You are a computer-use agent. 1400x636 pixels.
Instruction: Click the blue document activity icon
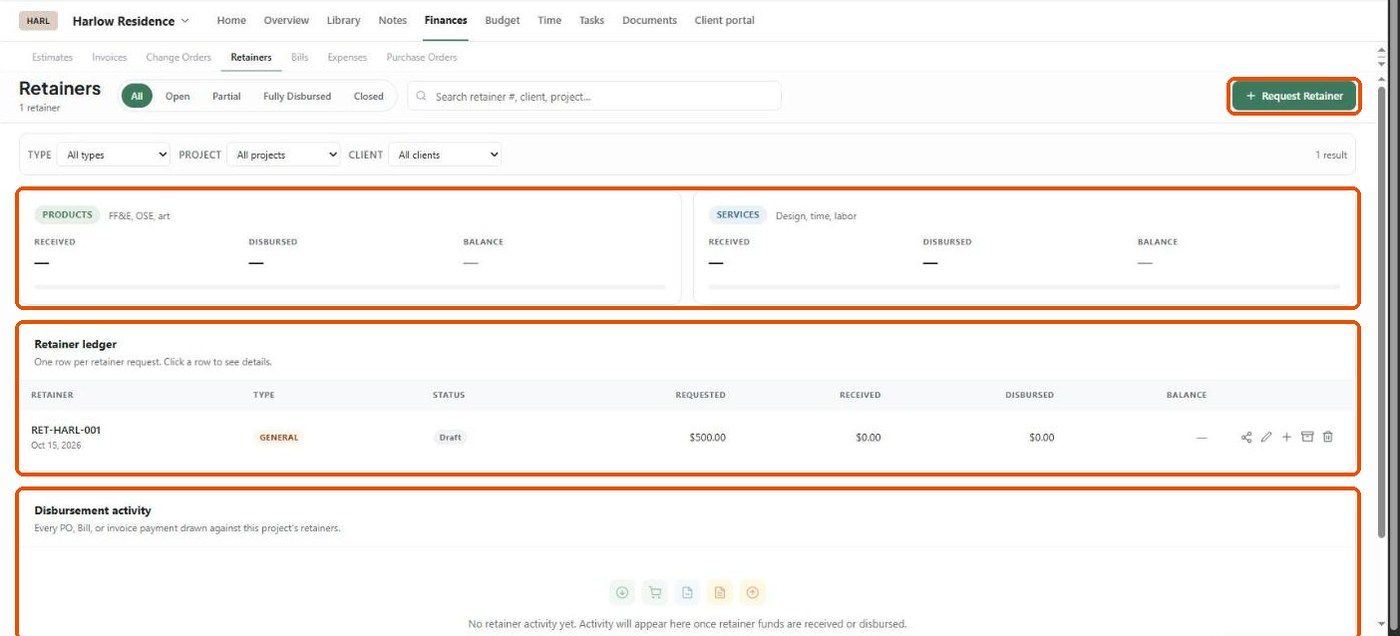pyautogui.click(x=687, y=593)
